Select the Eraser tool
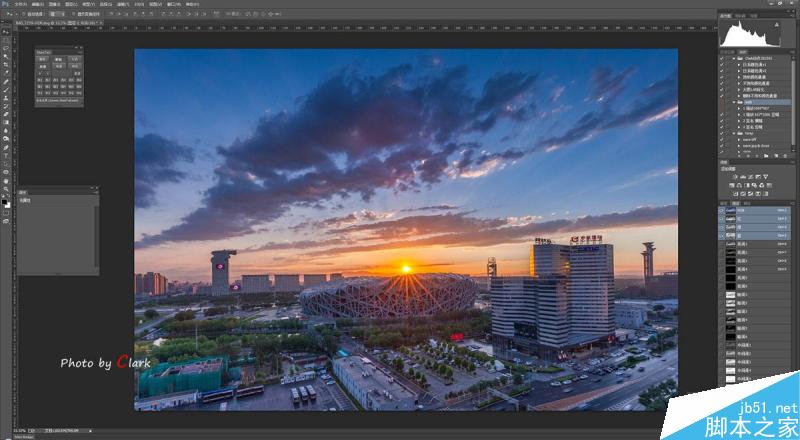 [6, 114]
